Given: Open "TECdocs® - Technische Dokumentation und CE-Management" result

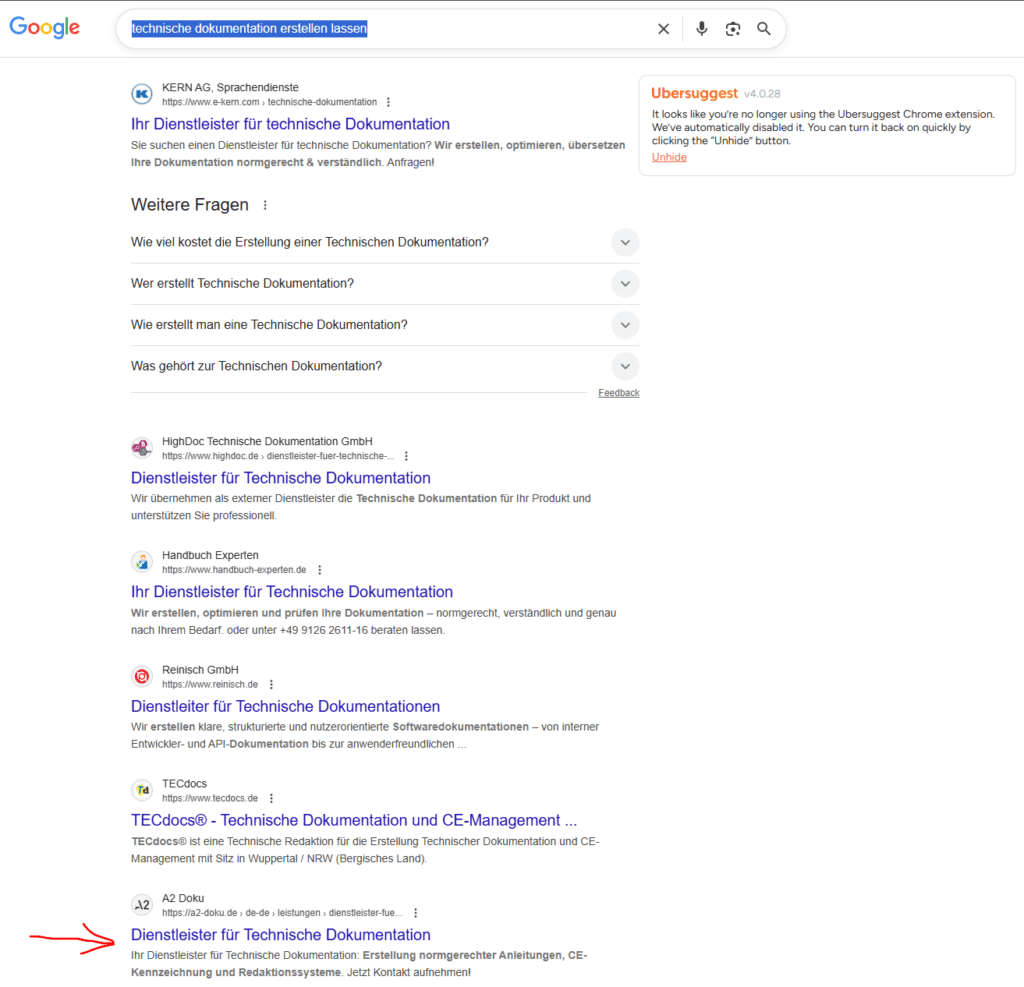Looking at the screenshot, I should click(x=354, y=820).
